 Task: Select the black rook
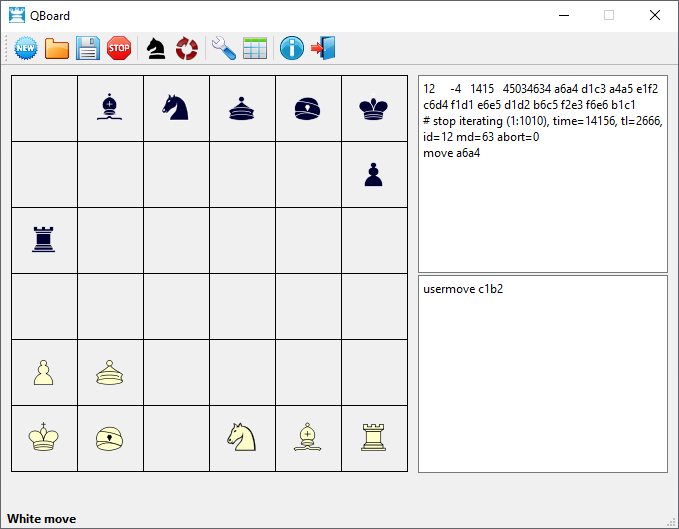coord(44,239)
